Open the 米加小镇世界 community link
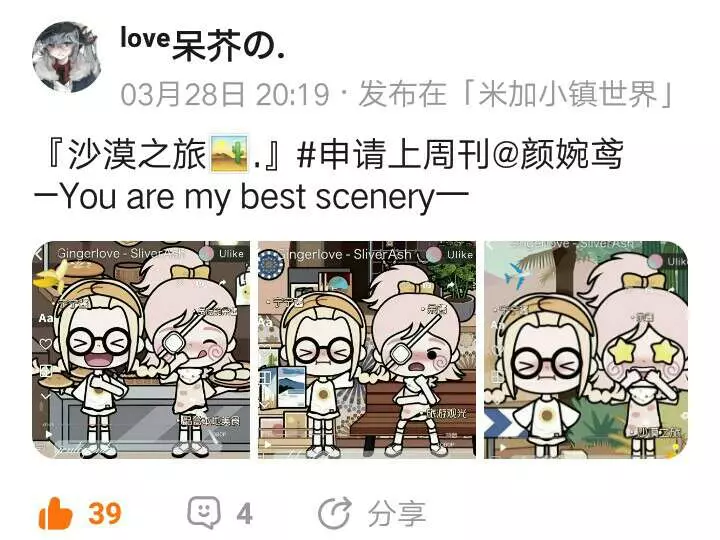The image size is (720, 540). pos(568,94)
